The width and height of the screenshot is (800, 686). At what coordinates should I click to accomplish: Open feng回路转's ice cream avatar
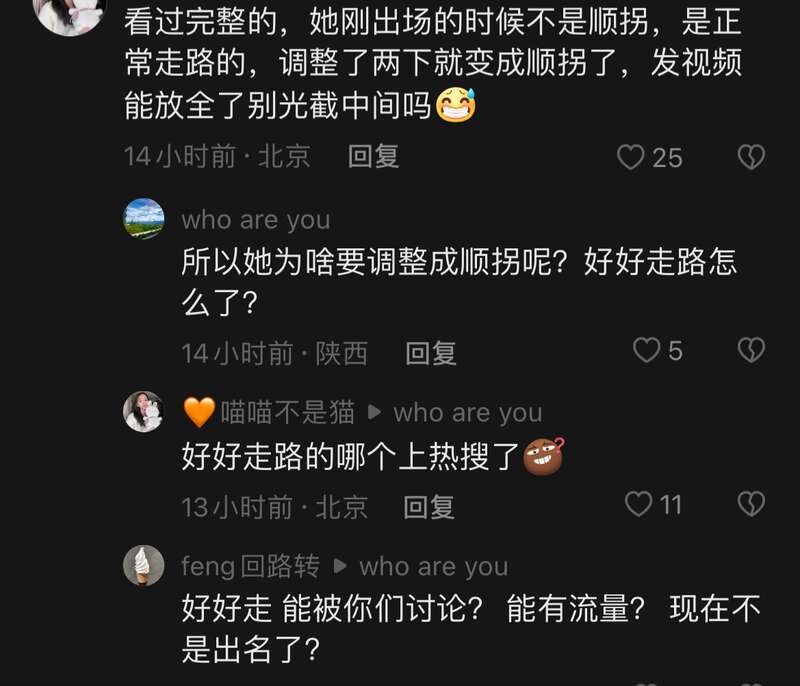[x=144, y=566]
